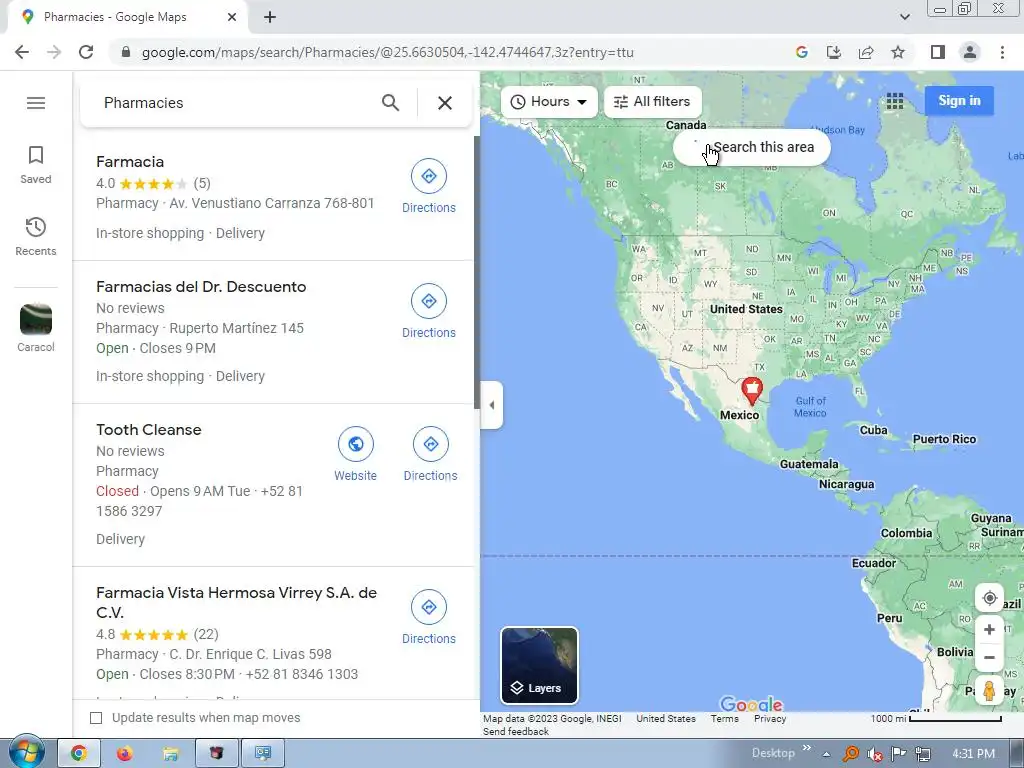This screenshot has height=768, width=1024.
Task: Open the Windows Start menu
Action: tap(25, 753)
